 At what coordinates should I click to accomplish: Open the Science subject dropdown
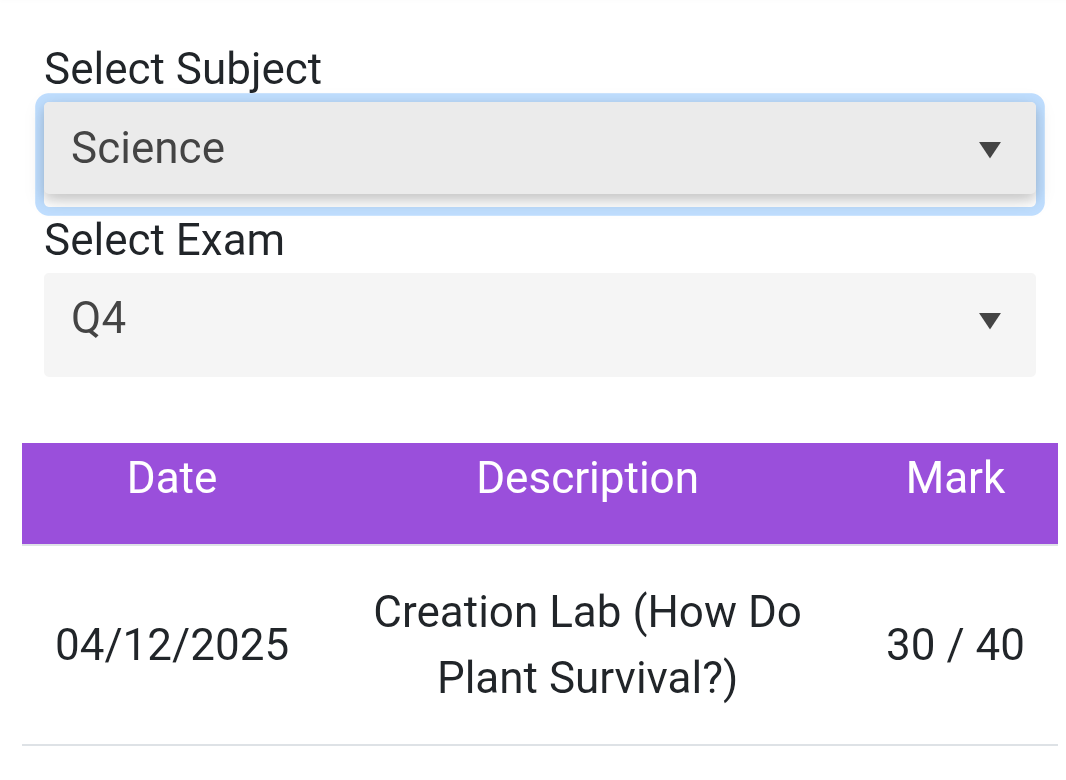pyautogui.click(x=540, y=149)
